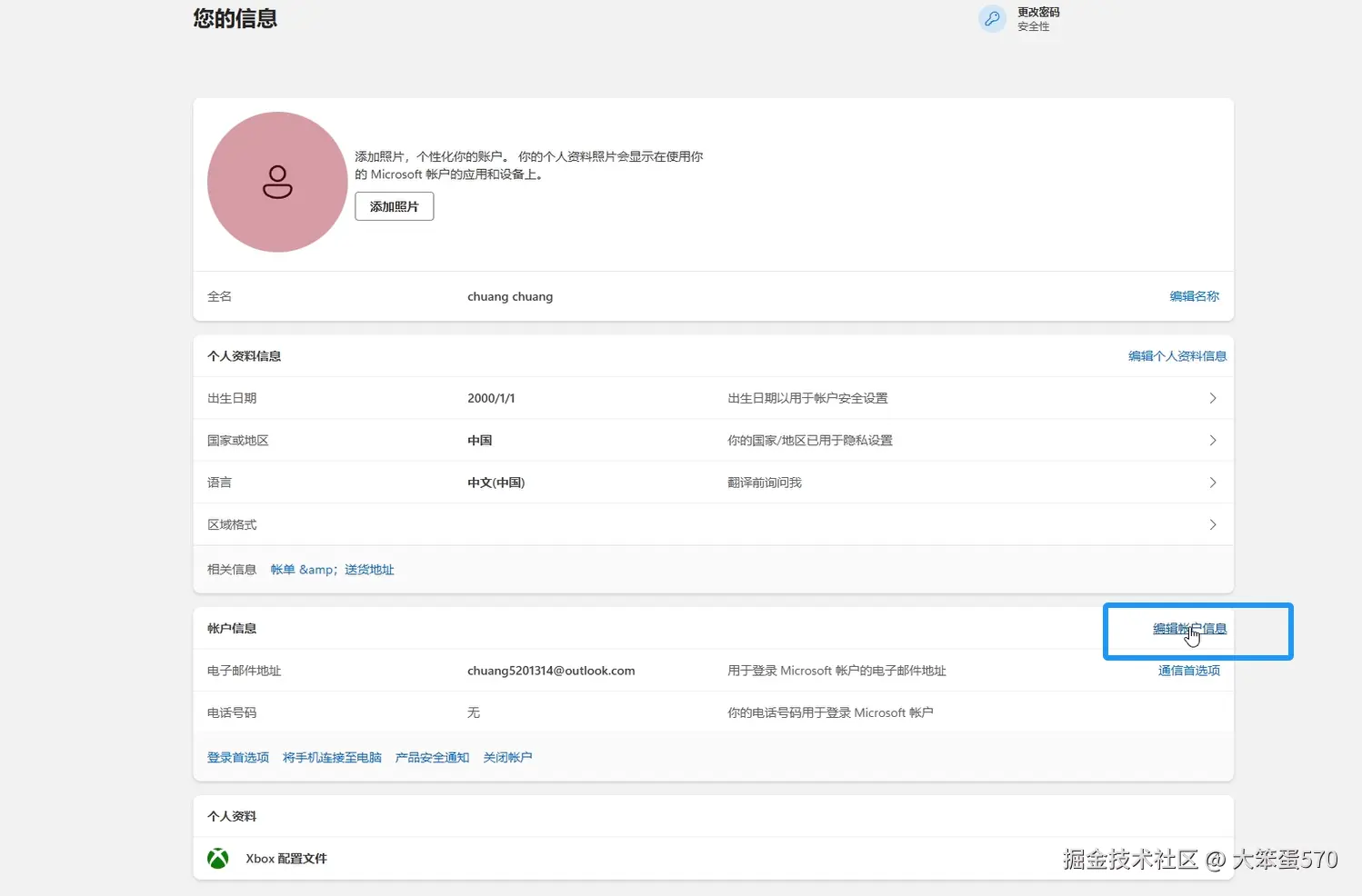Expand the 语言 row chevron
This screenshot has width=1362, height=896.
click(1213, 483)
